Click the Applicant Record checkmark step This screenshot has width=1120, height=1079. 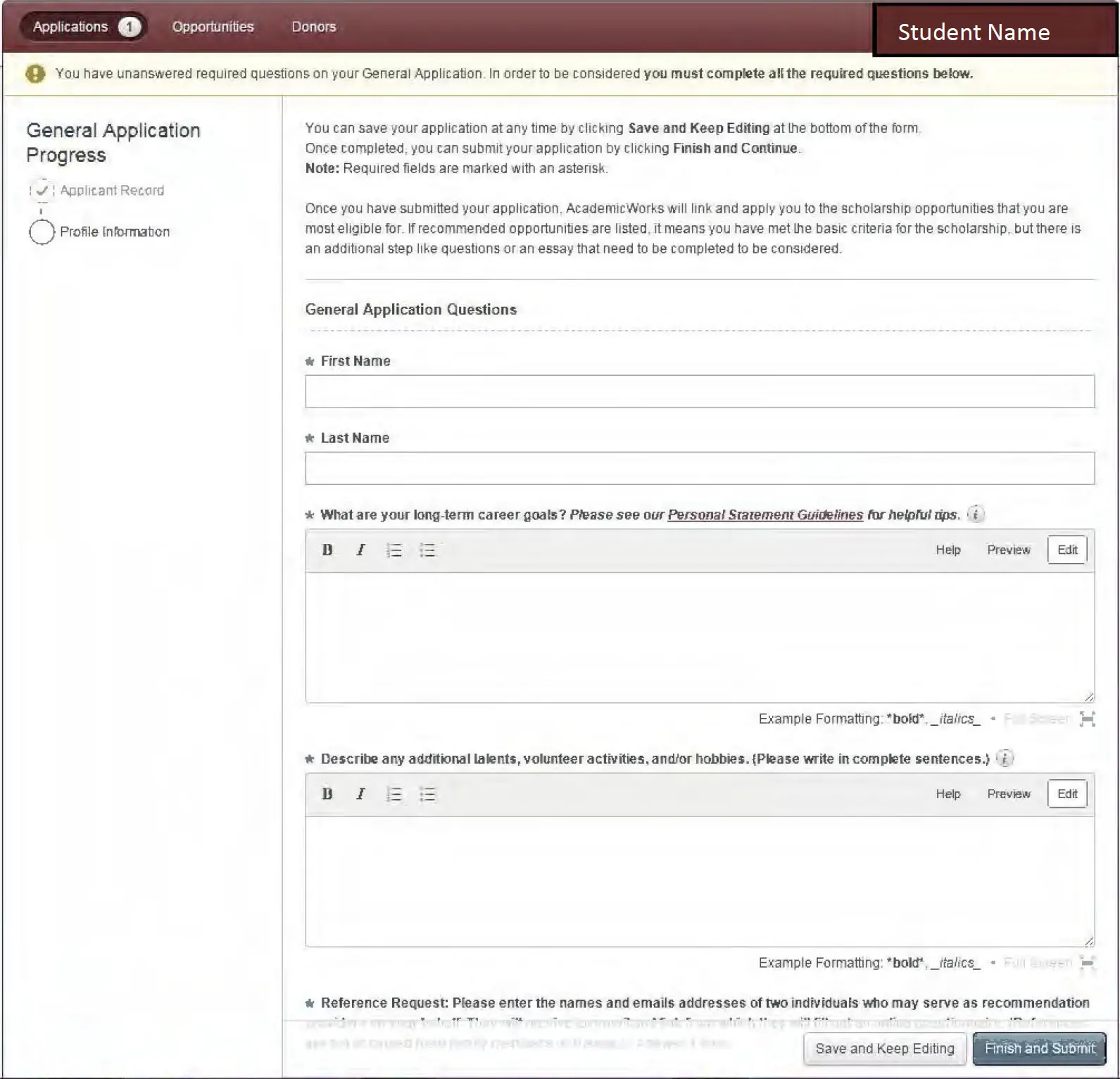42,190
